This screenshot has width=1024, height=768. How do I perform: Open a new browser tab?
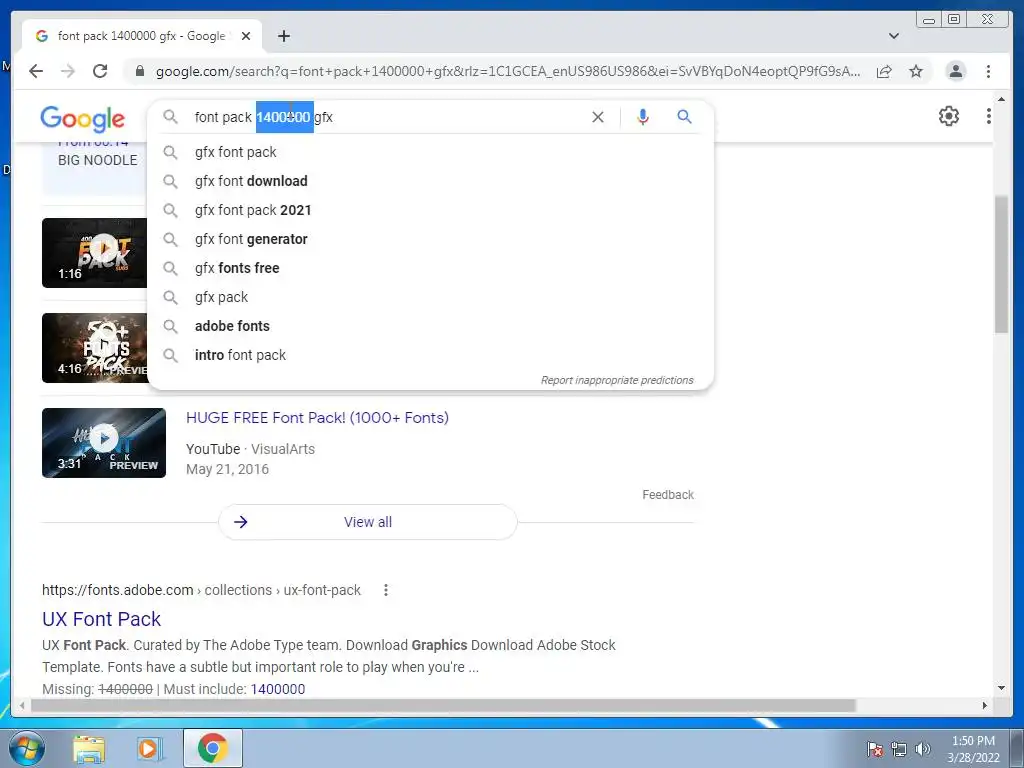click(x=283, y=36)
